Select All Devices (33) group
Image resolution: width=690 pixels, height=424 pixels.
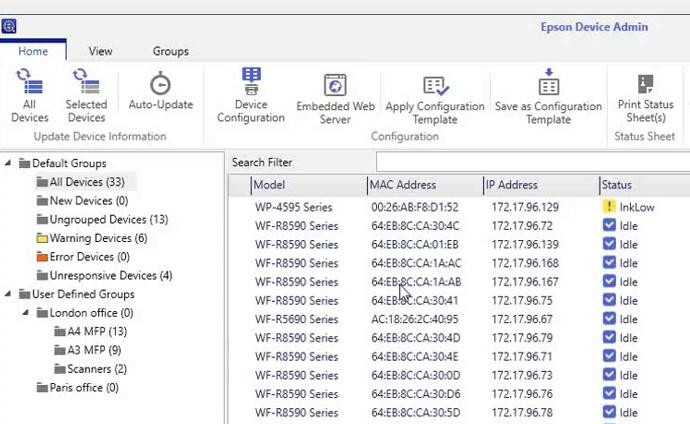[x=86, y=182]
